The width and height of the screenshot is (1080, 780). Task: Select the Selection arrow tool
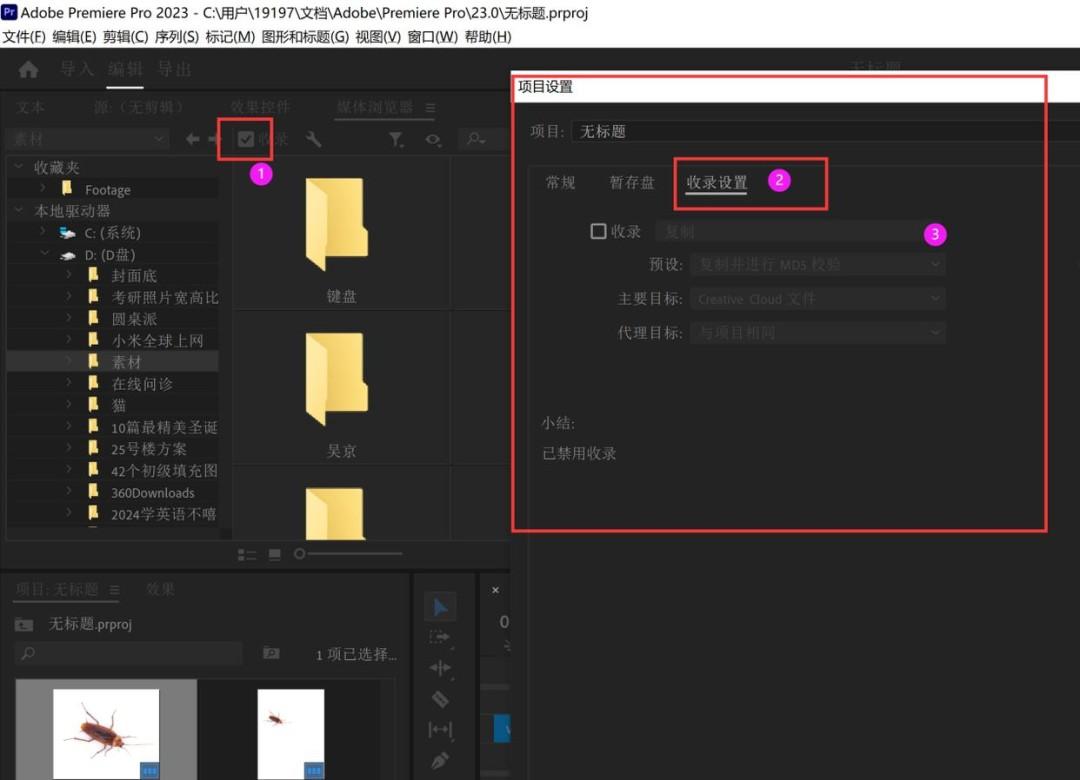(x=440, y=606)
